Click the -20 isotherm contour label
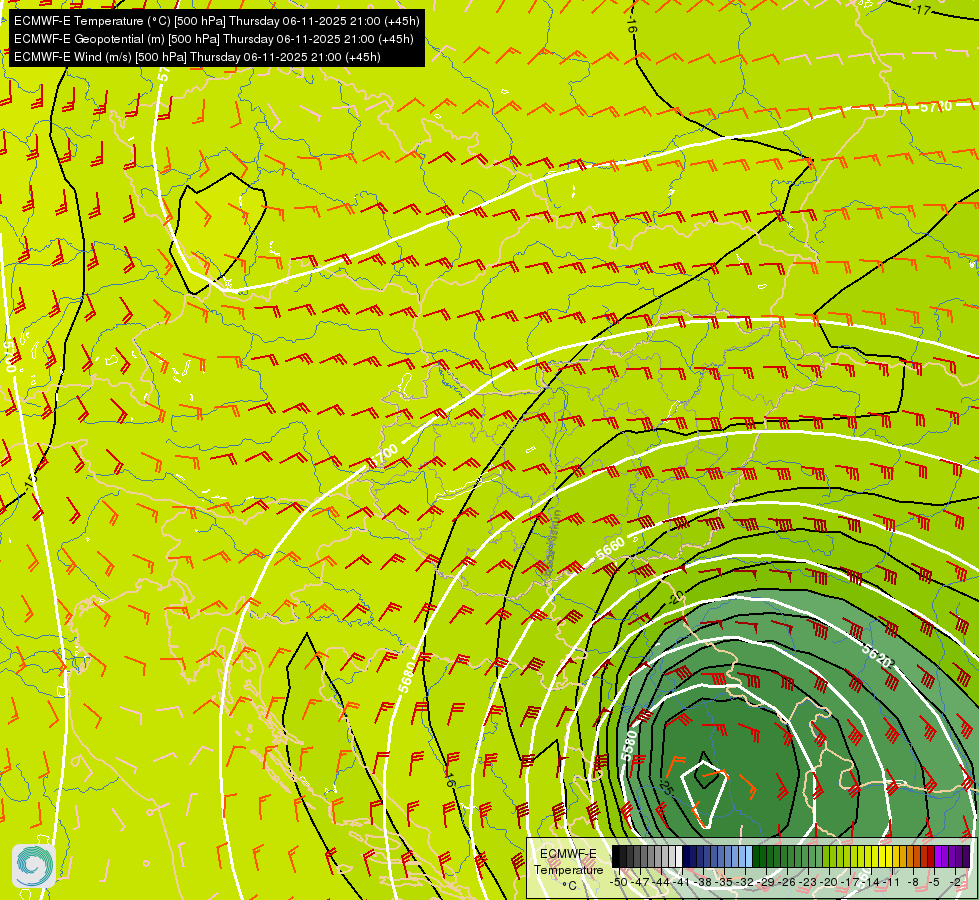Image resolution: width=979 pixels, height=900 pixels. point(676,598)
